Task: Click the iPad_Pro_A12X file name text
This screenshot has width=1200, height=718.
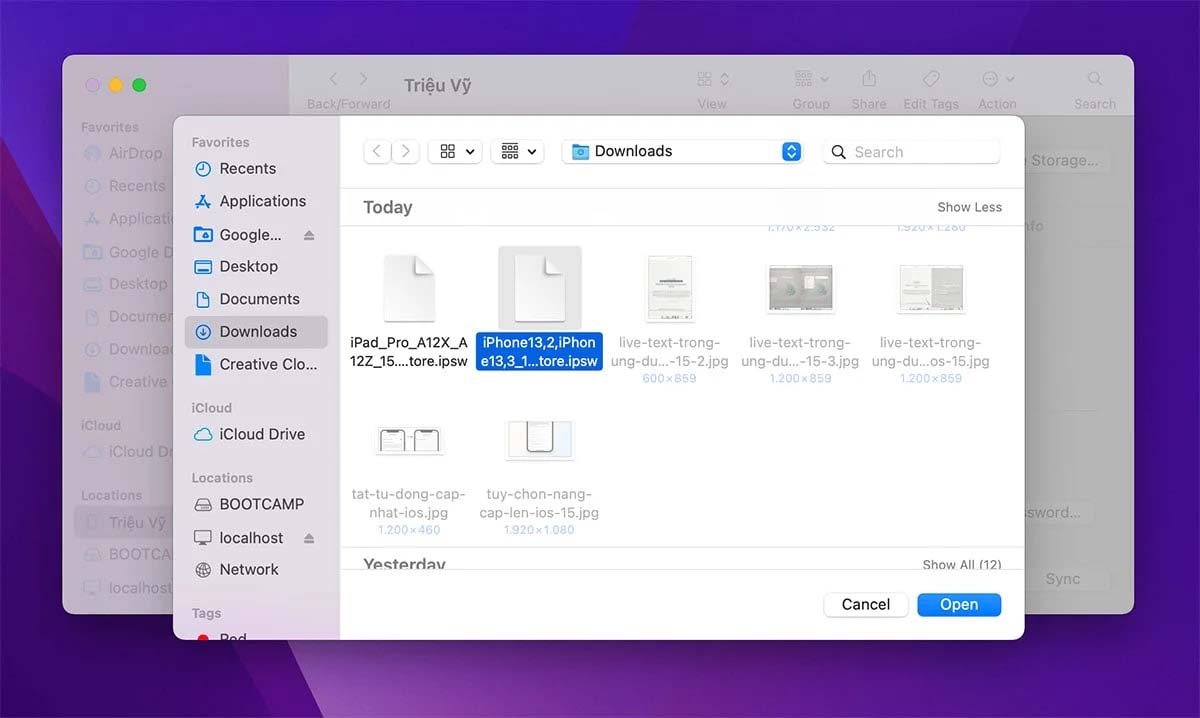Action: pos(409,351)
